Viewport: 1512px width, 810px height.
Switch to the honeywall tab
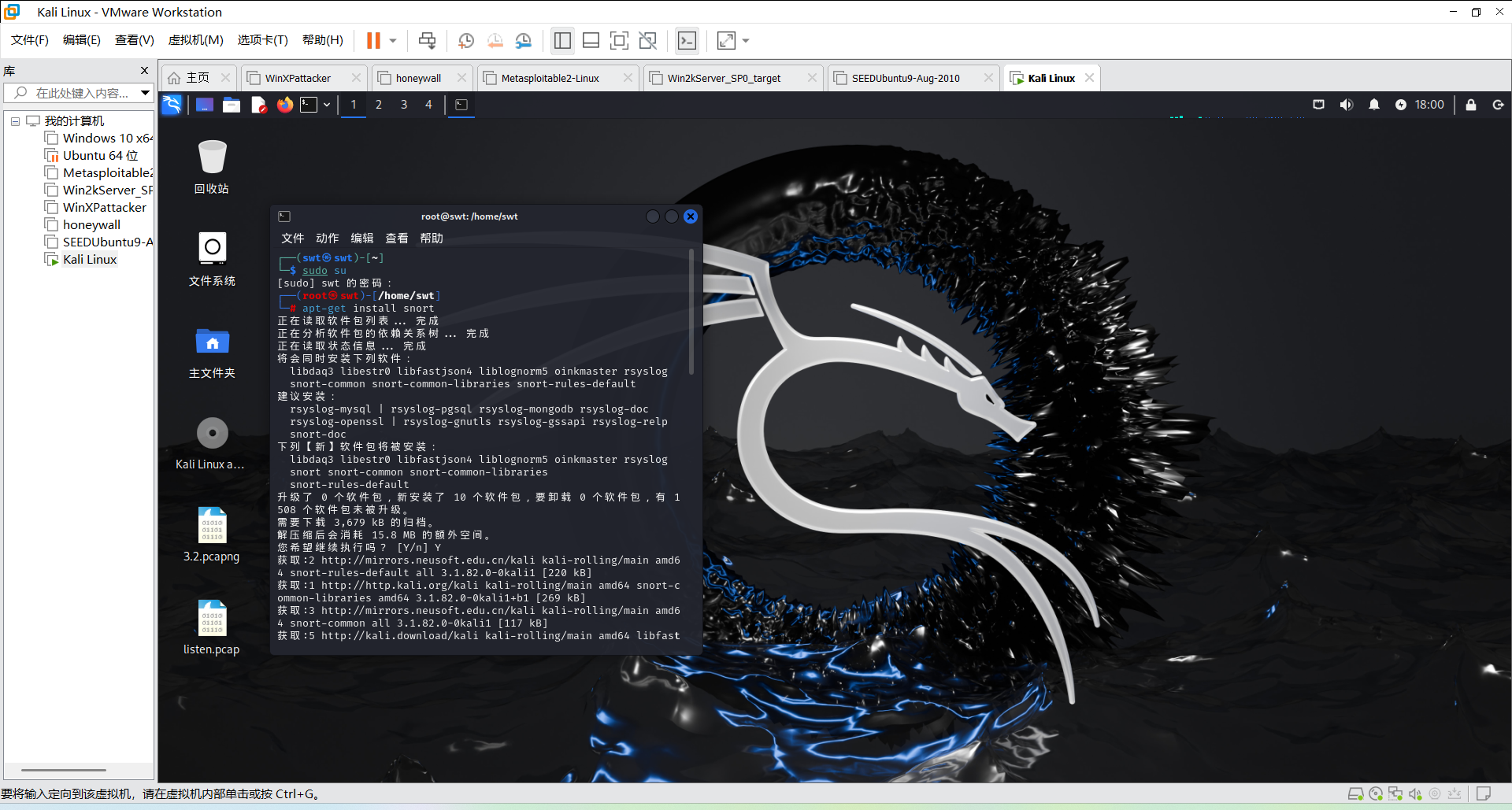pyautogui.click(x=417, y=78)
